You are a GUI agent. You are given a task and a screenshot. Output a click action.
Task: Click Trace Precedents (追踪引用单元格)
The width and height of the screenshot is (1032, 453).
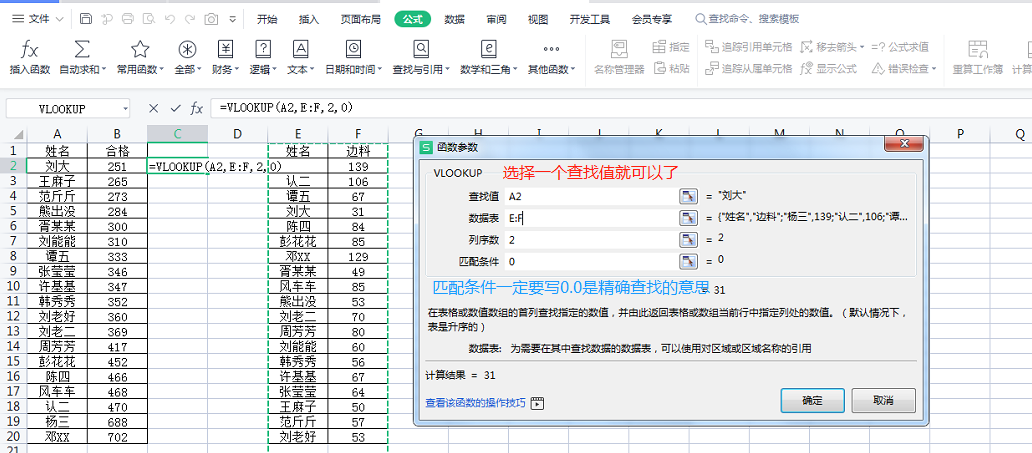748,47
